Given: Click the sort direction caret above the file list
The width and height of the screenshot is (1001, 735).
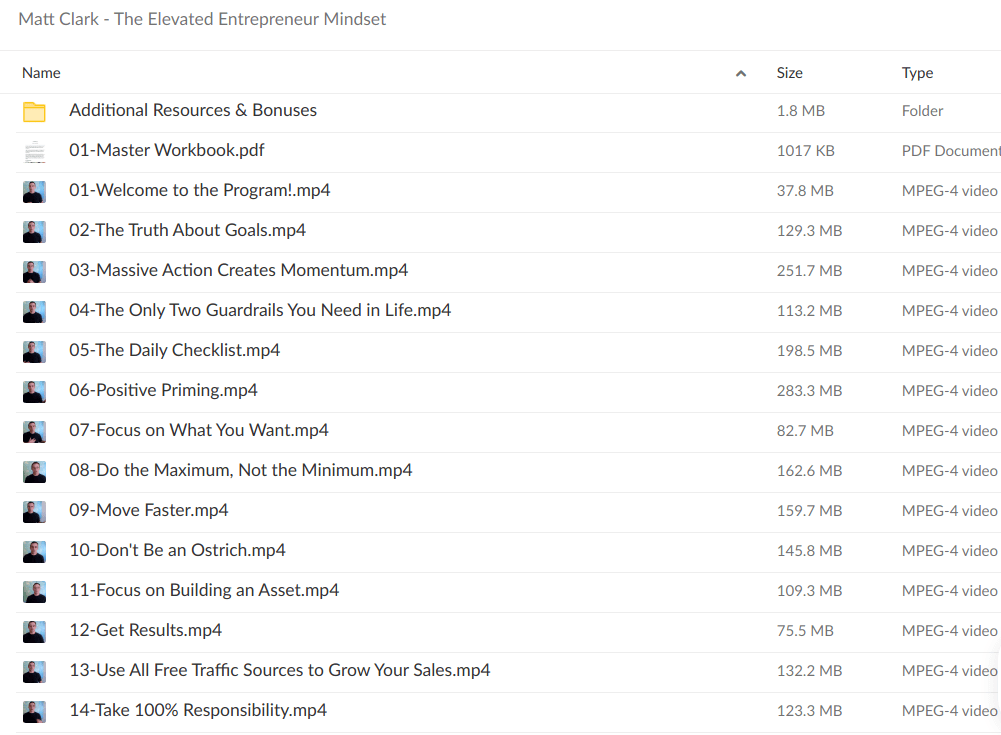Looking at the screenshot, I should pyautogui.click(x=741, y=73).
